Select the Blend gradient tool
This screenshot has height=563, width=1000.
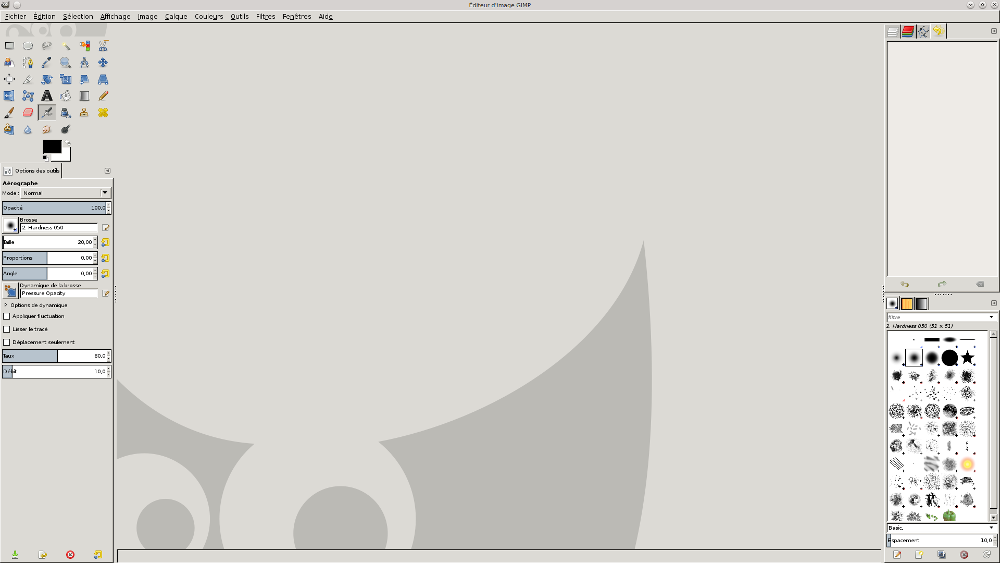pos(84,96)
